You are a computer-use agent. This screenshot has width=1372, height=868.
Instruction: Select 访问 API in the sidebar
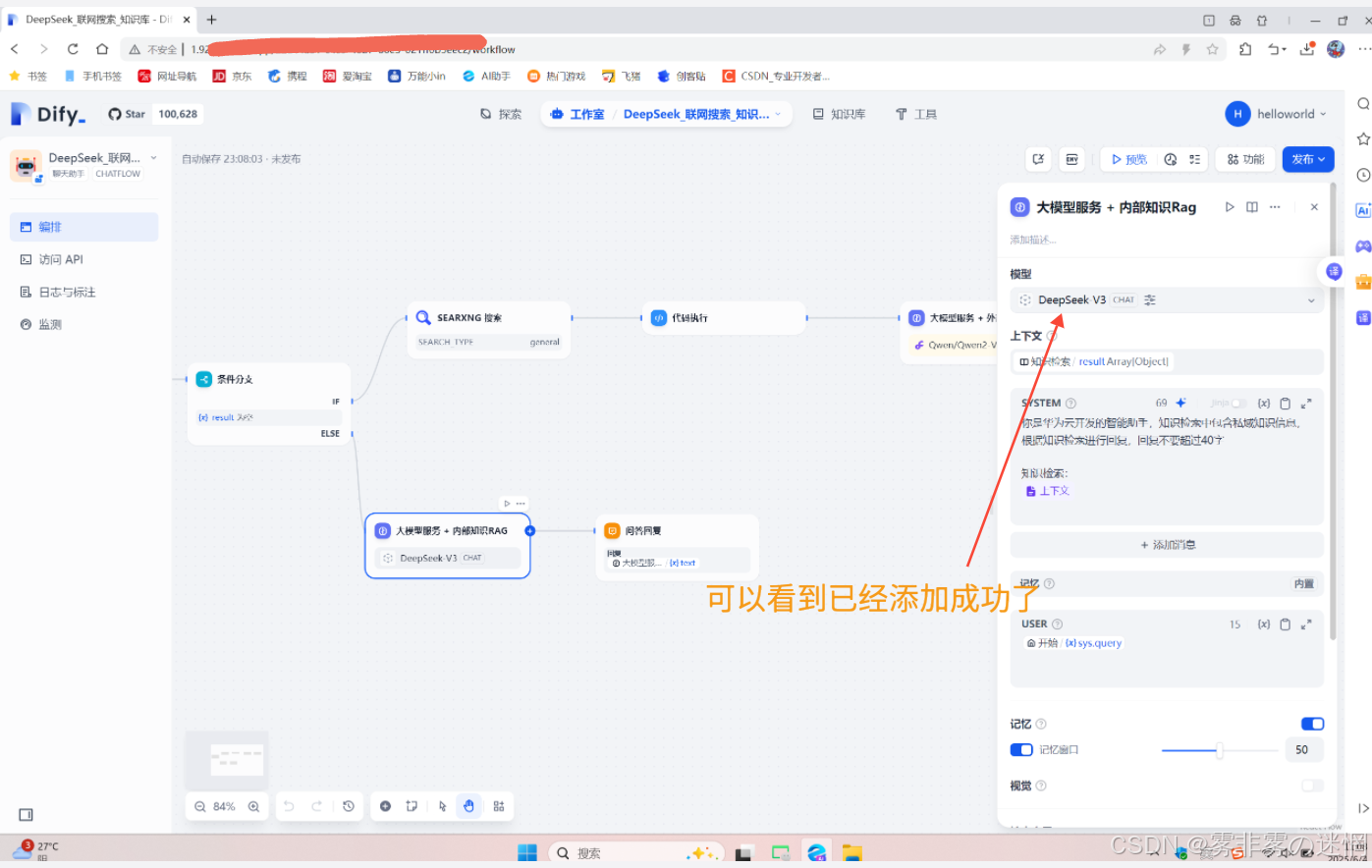pos(83,259)
